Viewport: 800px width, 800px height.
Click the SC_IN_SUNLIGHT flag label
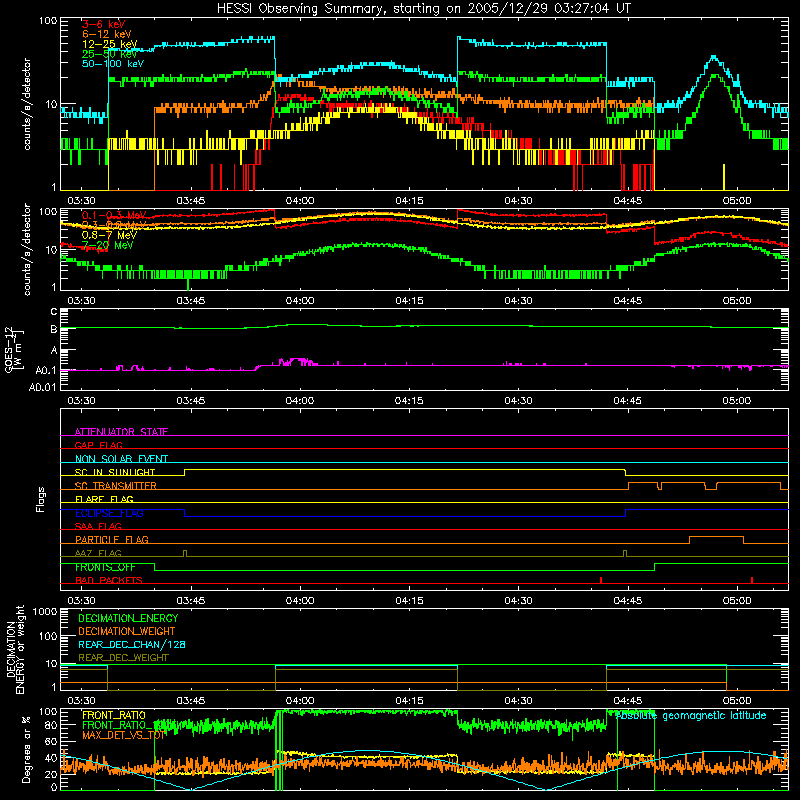115,472
